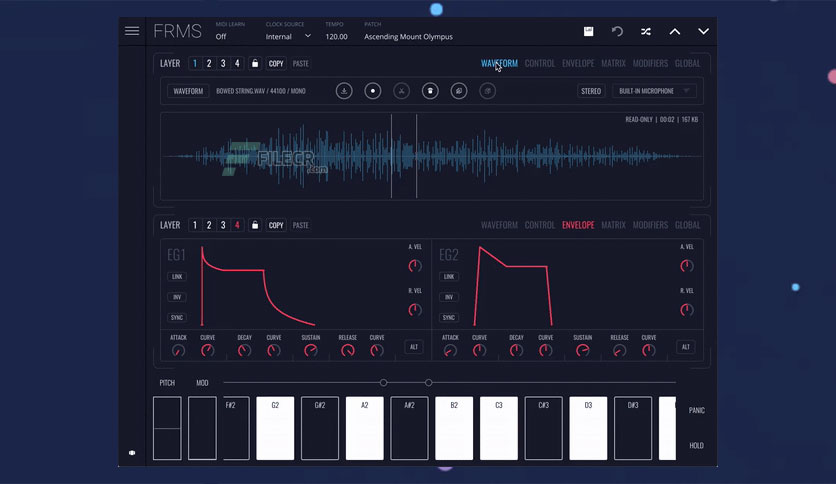This screenshot has height=484, width=836.
Task: Switch upper panel to Envelope tab
Action: click(578, 63)
